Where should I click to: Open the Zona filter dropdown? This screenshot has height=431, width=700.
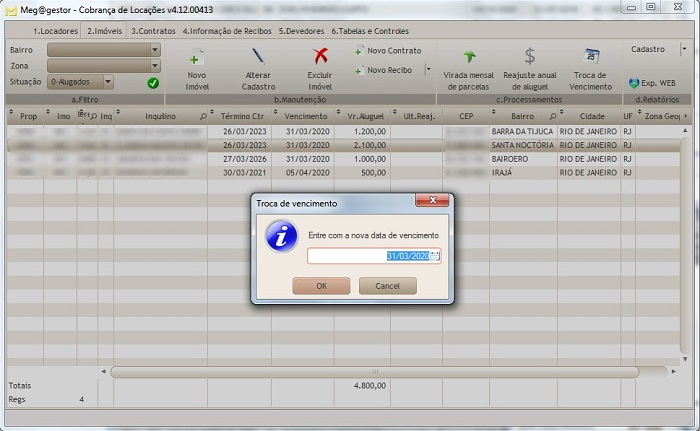tap(155, 66)
